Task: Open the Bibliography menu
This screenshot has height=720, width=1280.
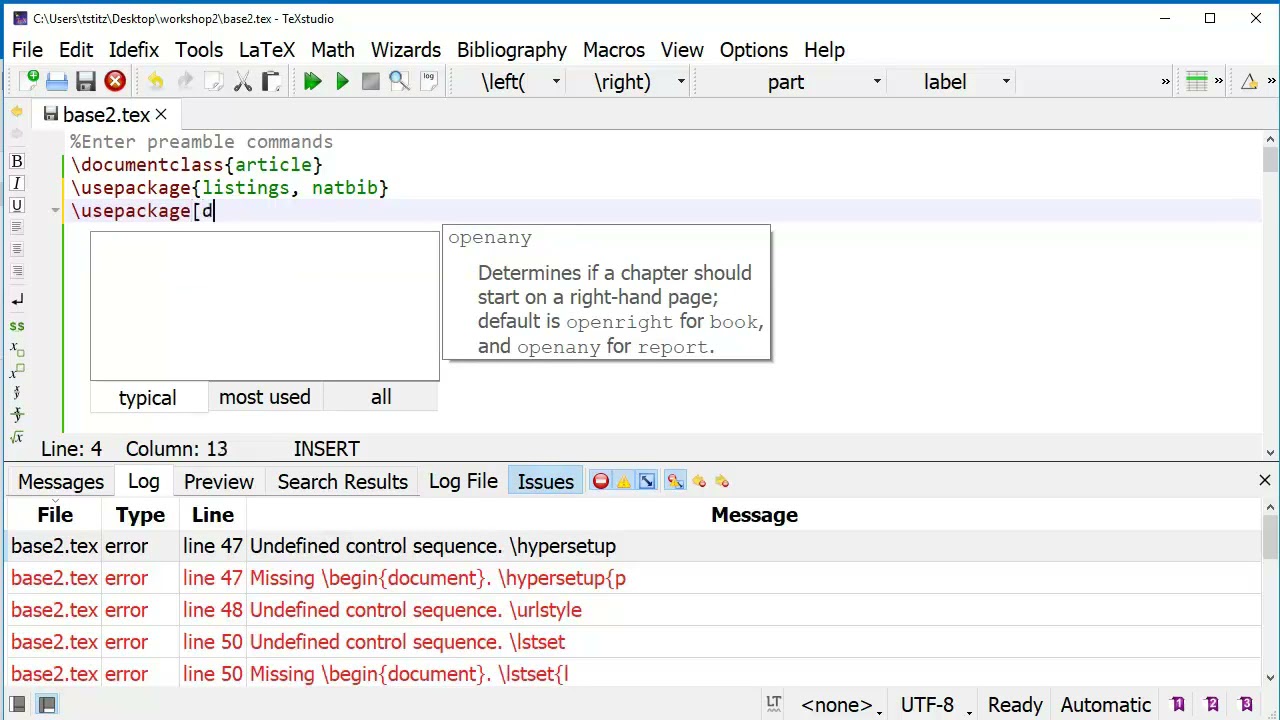Action: (512, 50)
